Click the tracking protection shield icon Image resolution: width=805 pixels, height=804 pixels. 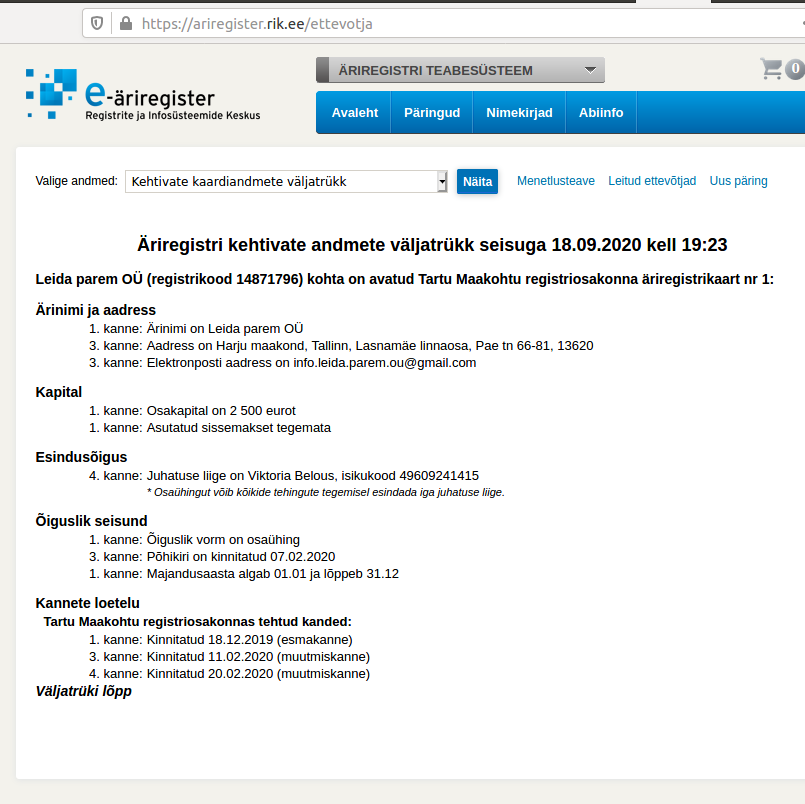[x=97, y=23]
